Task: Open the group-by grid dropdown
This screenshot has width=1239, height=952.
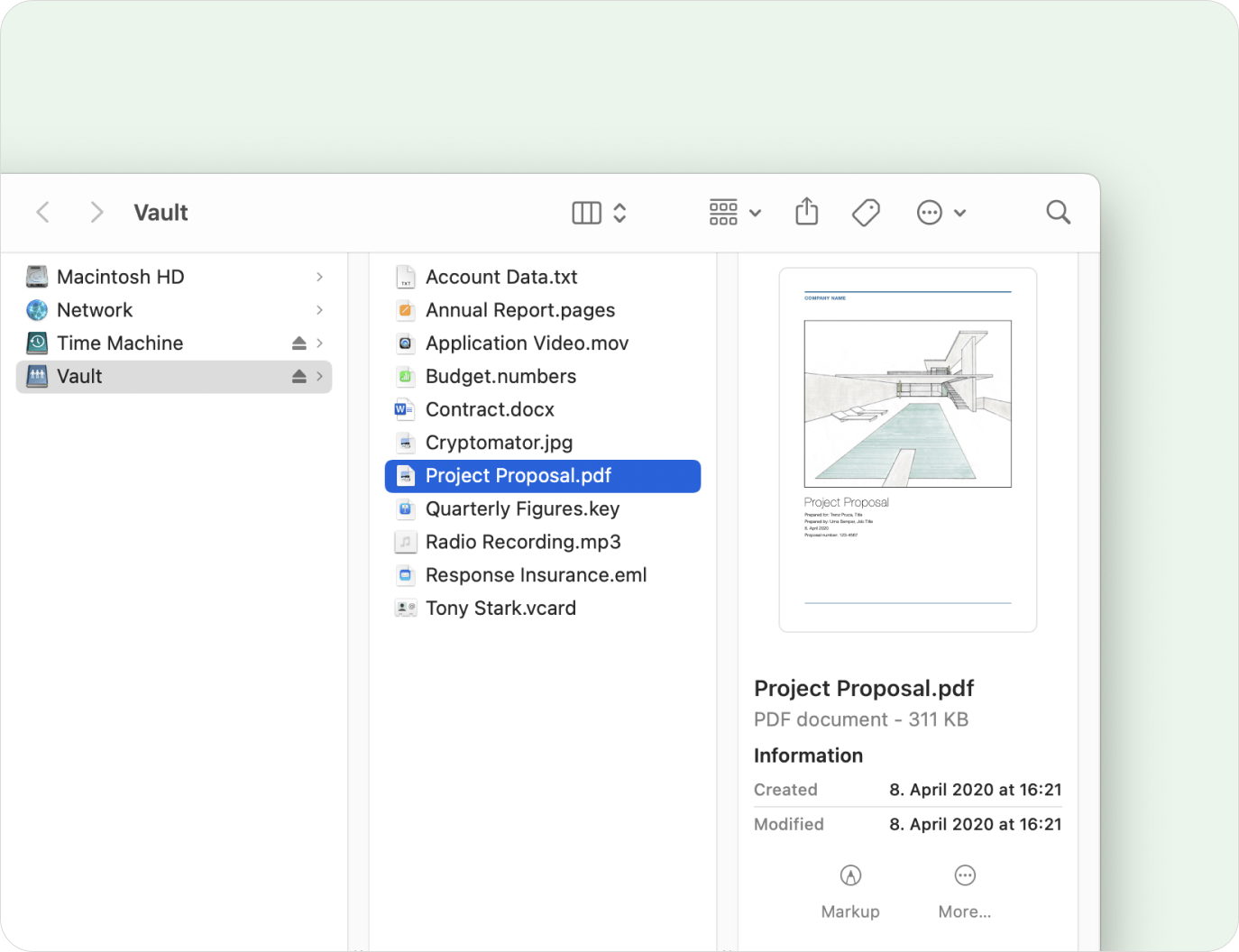Action: click(734, 213)
